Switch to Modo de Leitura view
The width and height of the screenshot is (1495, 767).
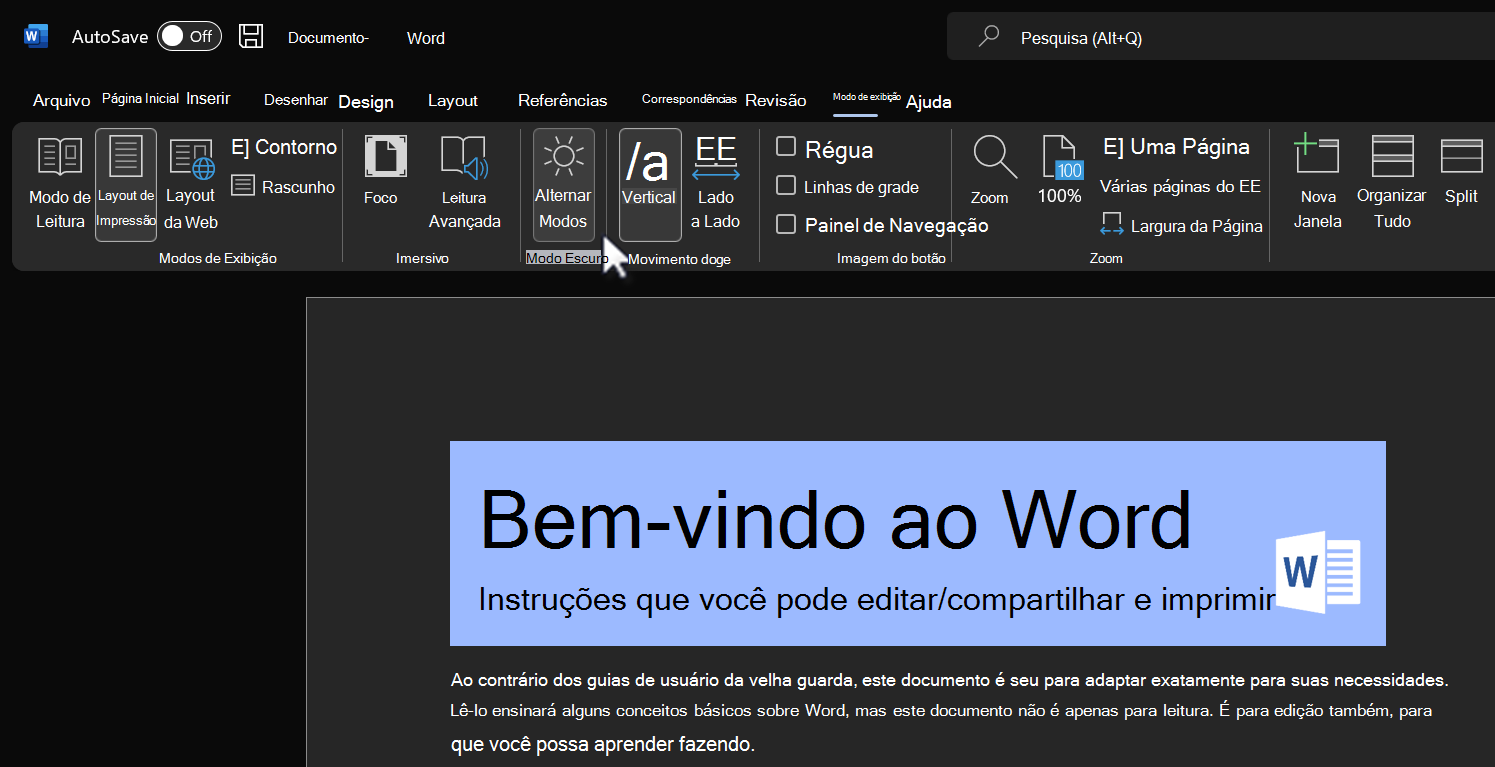pyautogui.click(x=60, y=184)
